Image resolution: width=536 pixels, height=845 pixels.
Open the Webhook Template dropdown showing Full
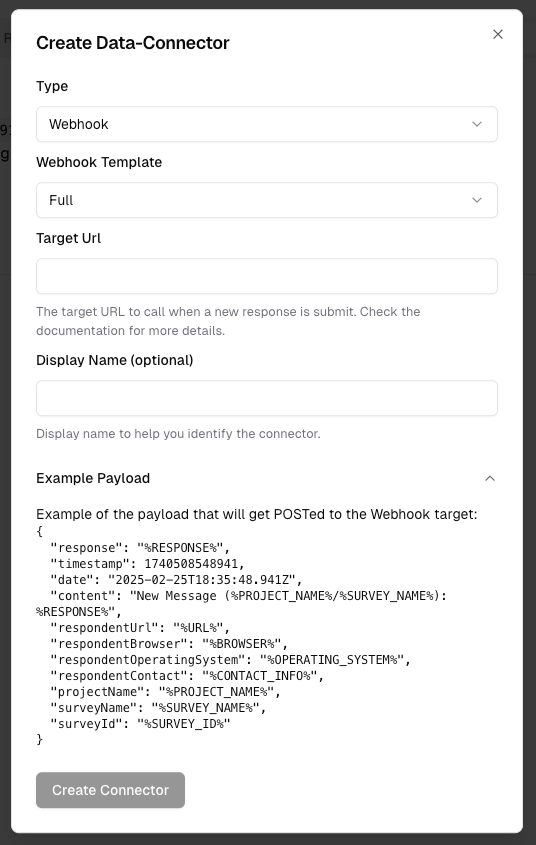267,200
